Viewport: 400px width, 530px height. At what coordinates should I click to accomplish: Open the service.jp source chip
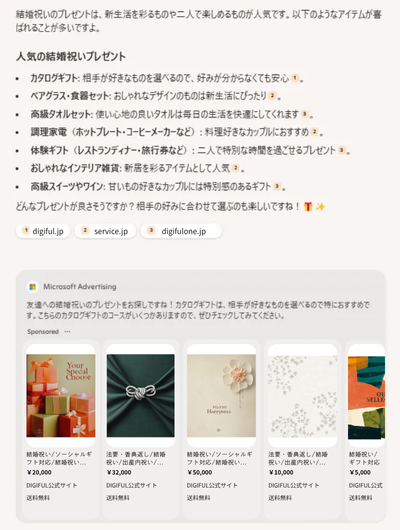[105, 231]
